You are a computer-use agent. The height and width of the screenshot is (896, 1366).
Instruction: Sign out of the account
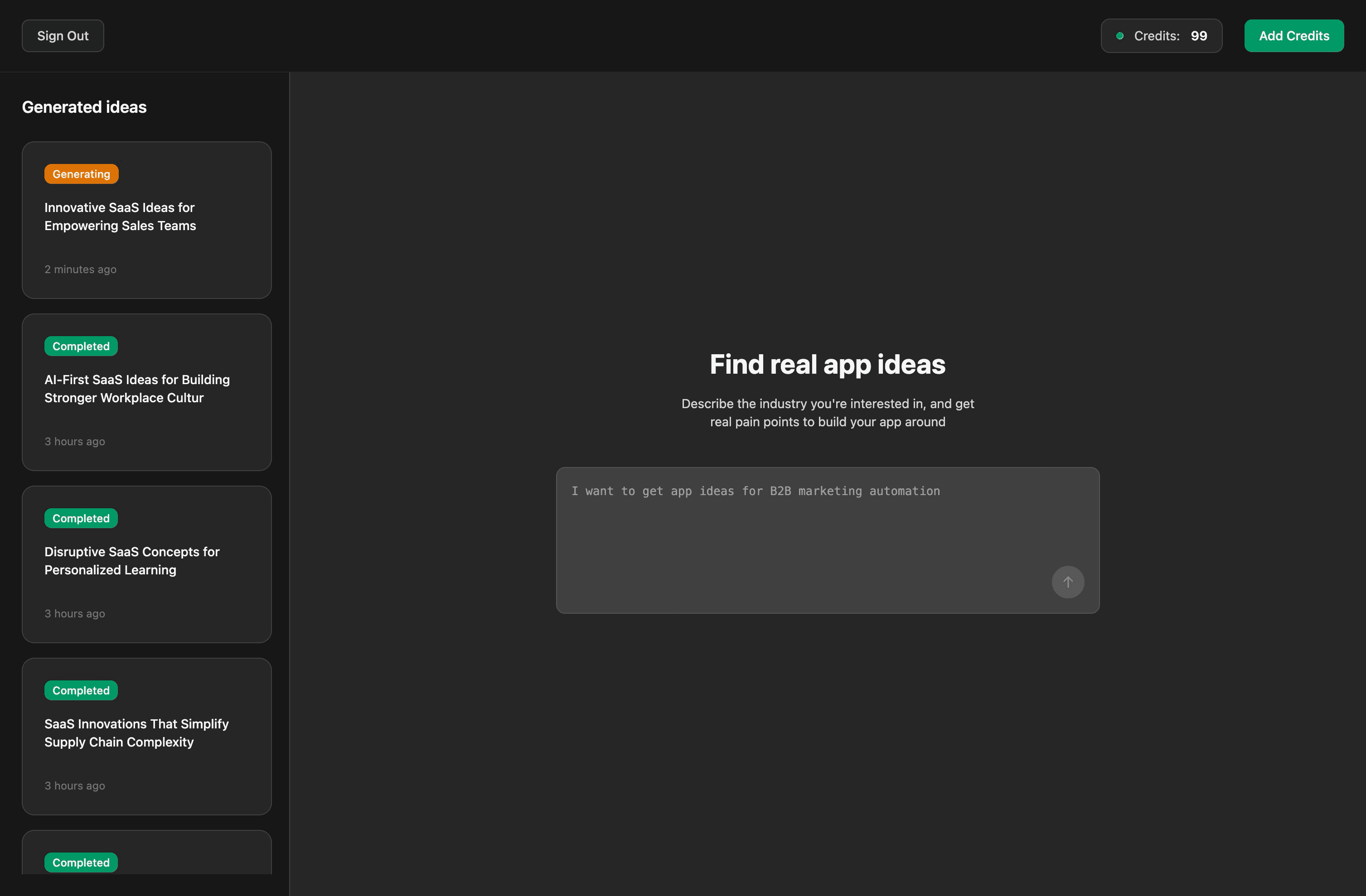pos(63,36)
